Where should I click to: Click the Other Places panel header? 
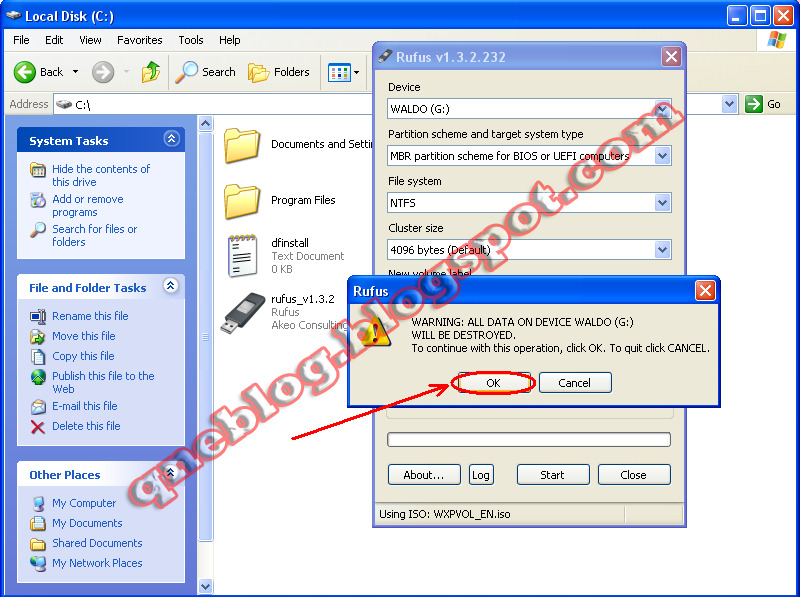click(101, 475)
